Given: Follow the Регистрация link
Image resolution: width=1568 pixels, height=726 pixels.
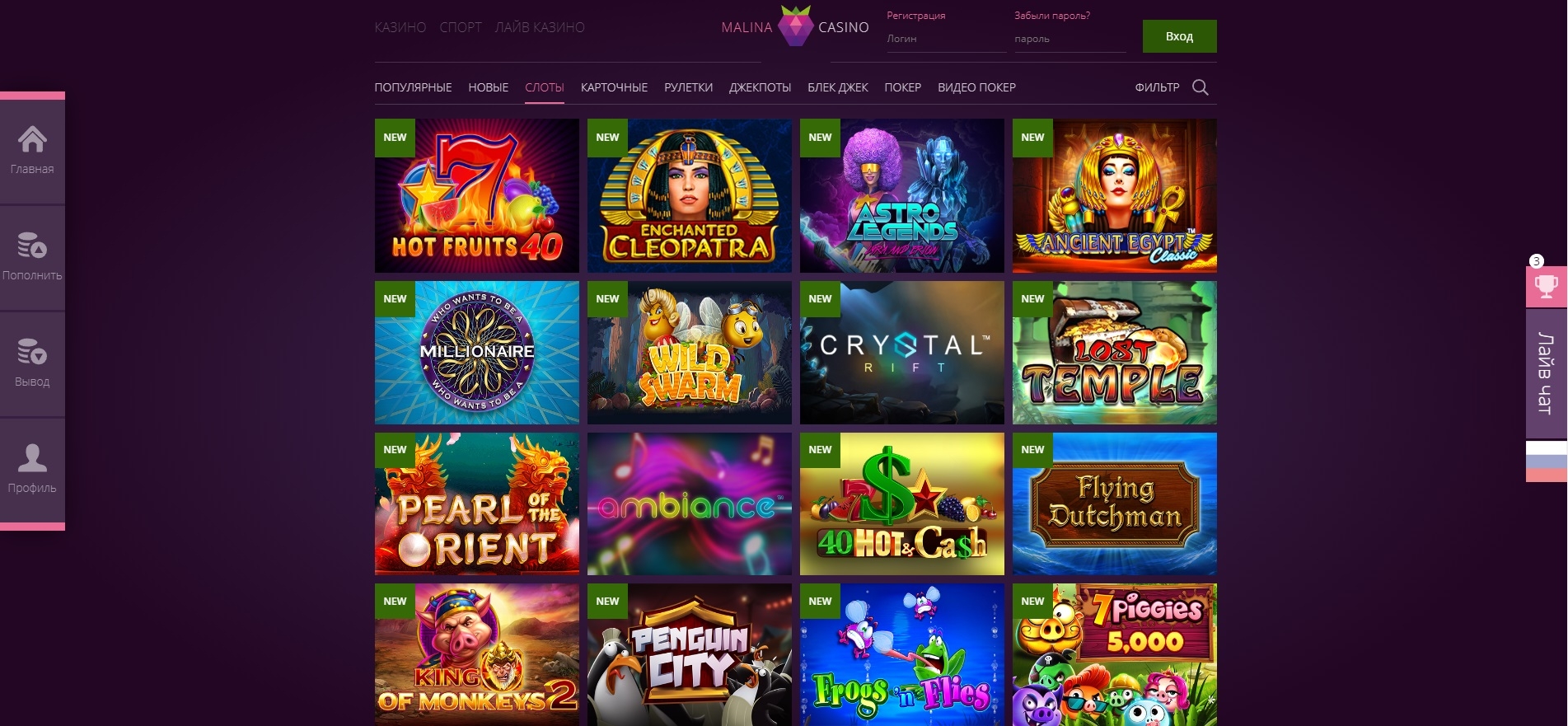Looking at the screenshot, I should point(915,16).
